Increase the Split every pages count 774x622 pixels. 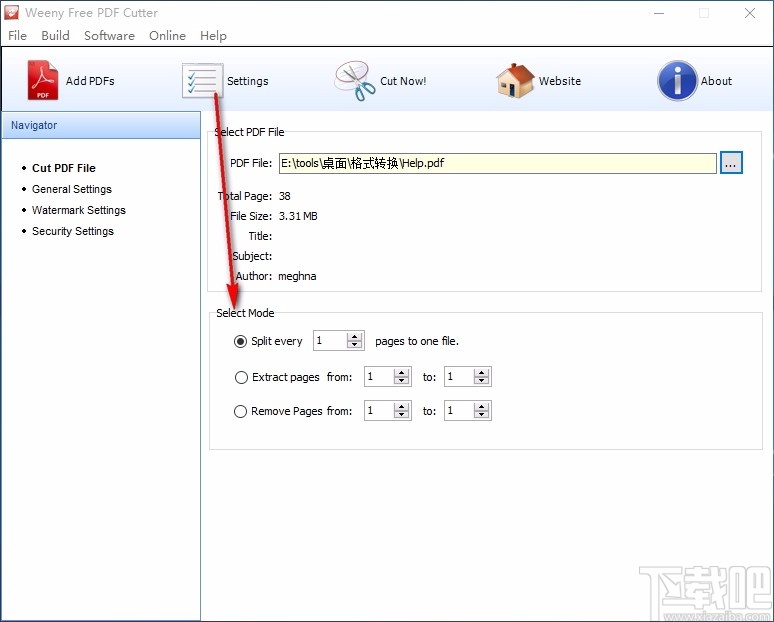pos(354,337)
